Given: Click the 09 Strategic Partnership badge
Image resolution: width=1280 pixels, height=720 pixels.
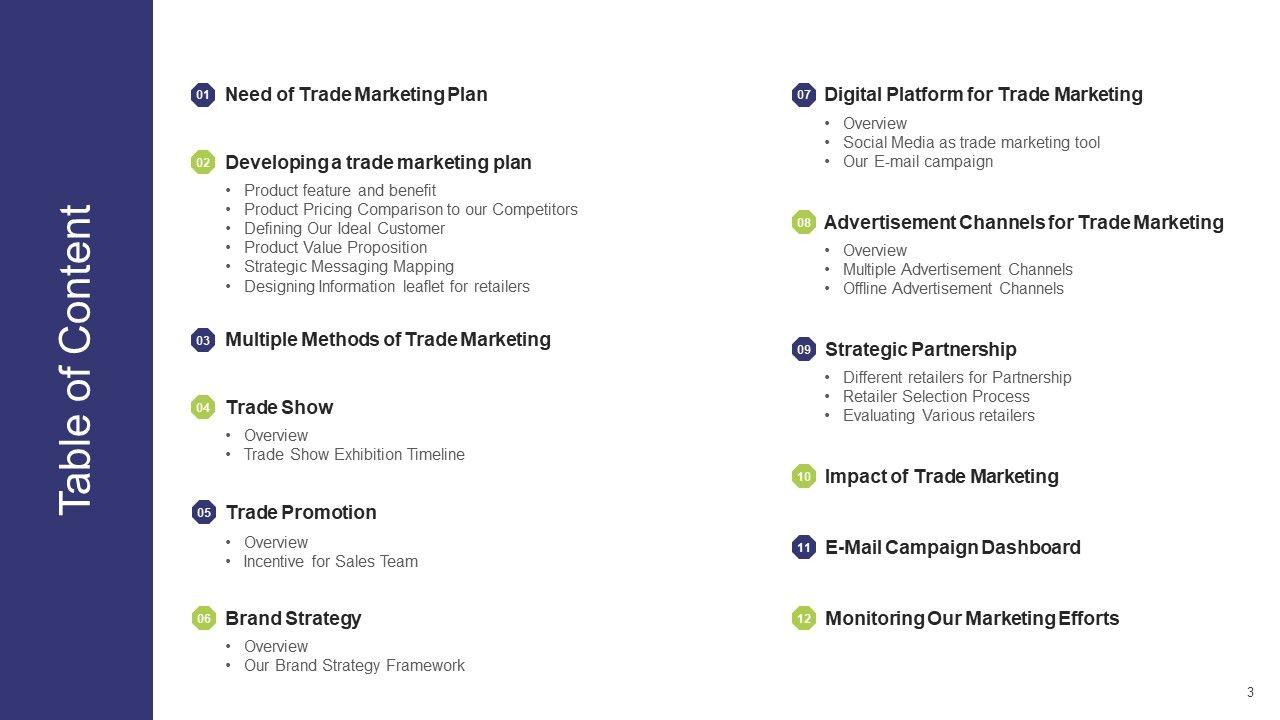Looking at the screenshot, I should click(x=804, y=349).
